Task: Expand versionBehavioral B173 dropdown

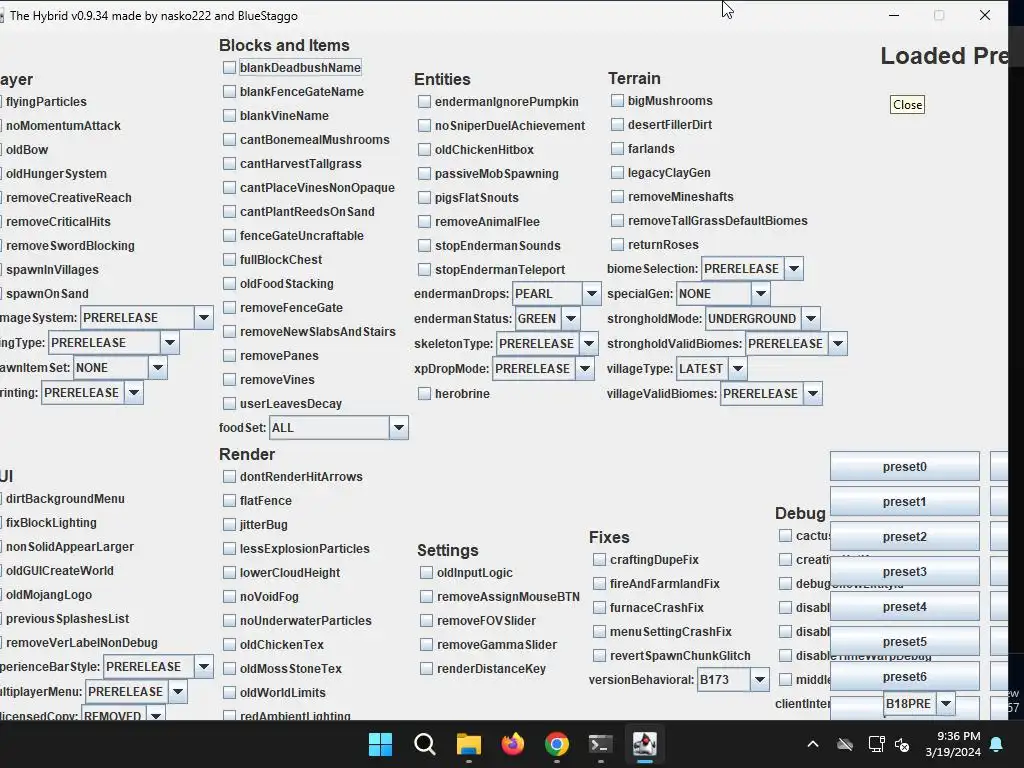Action: [759, 679]
